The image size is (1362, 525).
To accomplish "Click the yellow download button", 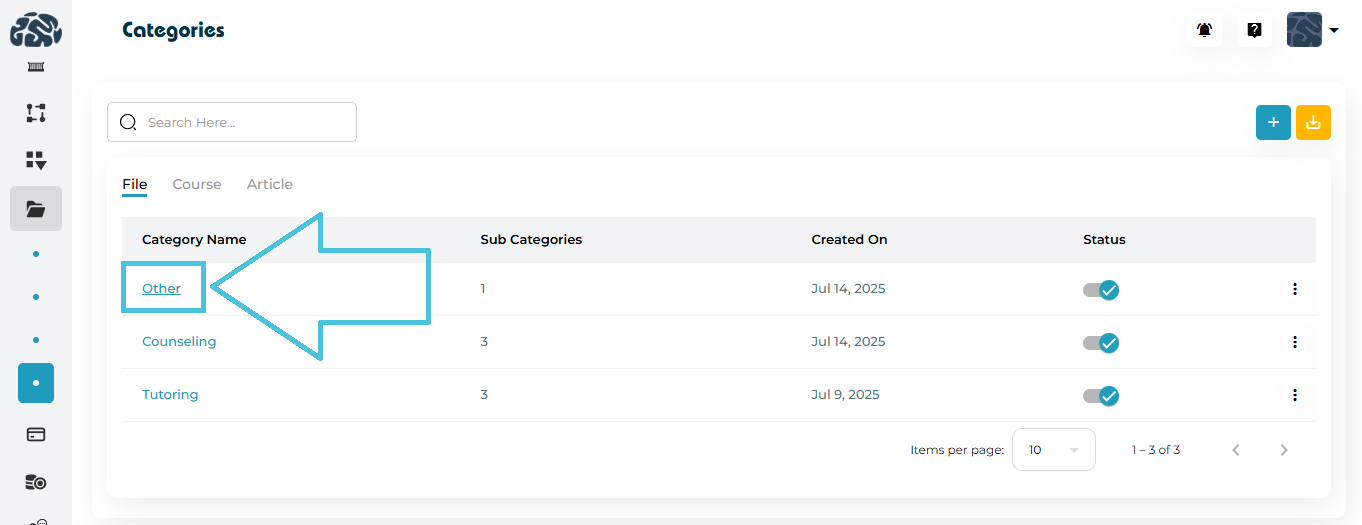I will [1313, 122].
